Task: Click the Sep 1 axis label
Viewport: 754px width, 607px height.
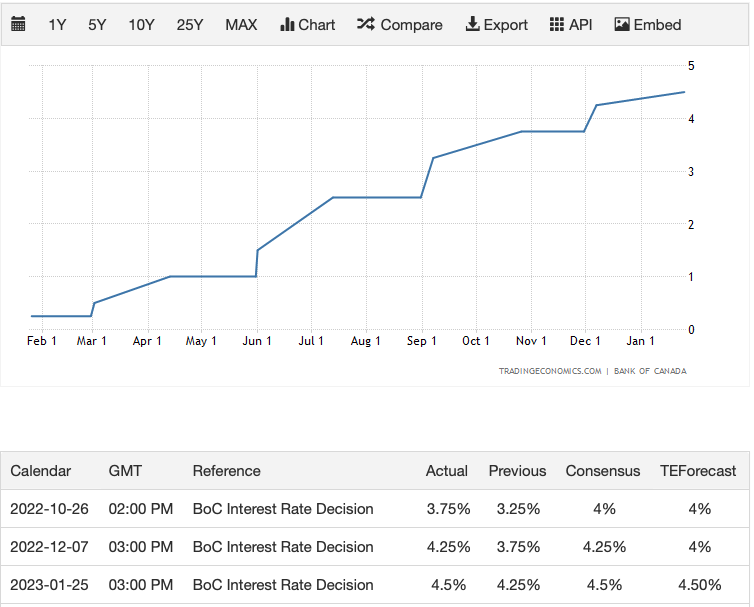Action: click(422, 341)
